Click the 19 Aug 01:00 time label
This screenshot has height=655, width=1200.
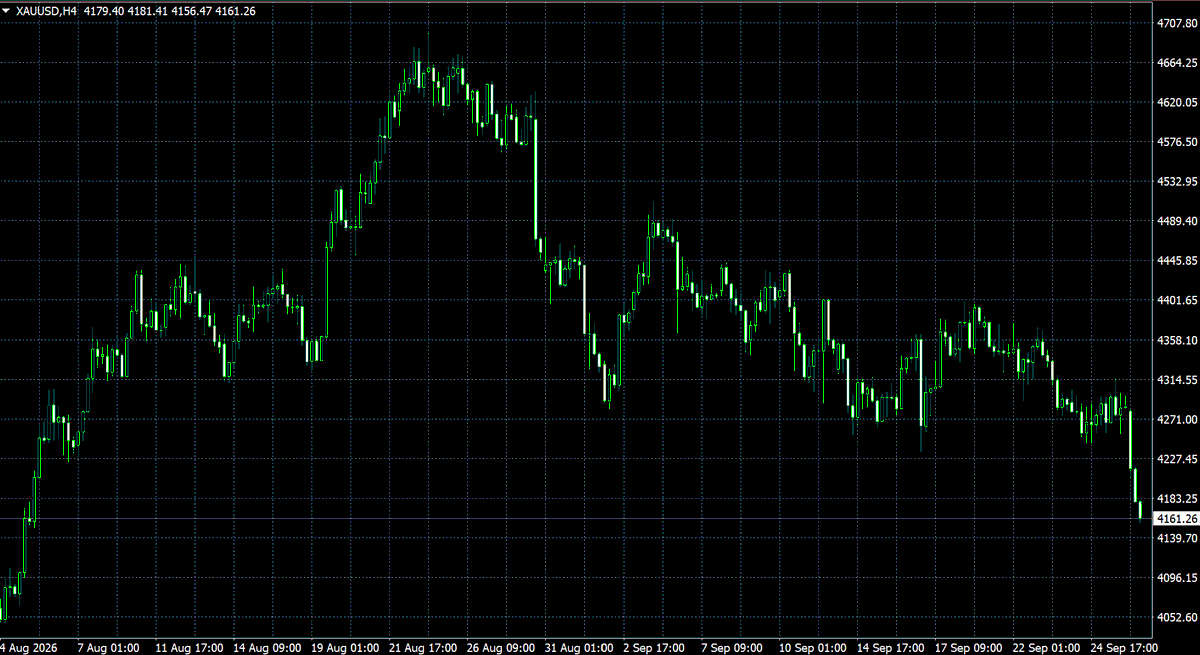coord(345,647)
